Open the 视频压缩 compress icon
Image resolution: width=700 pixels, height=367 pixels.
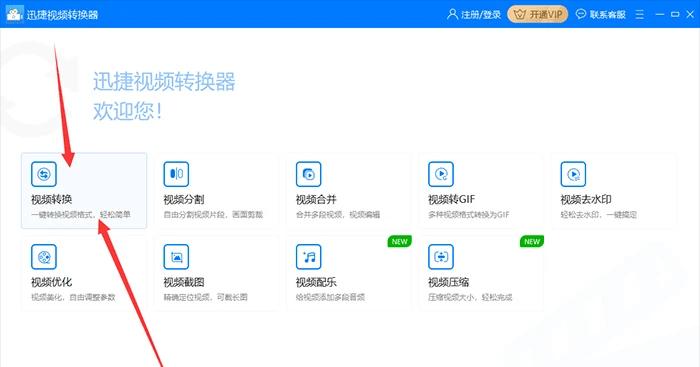pyautogui.click(x=441, y=257)
